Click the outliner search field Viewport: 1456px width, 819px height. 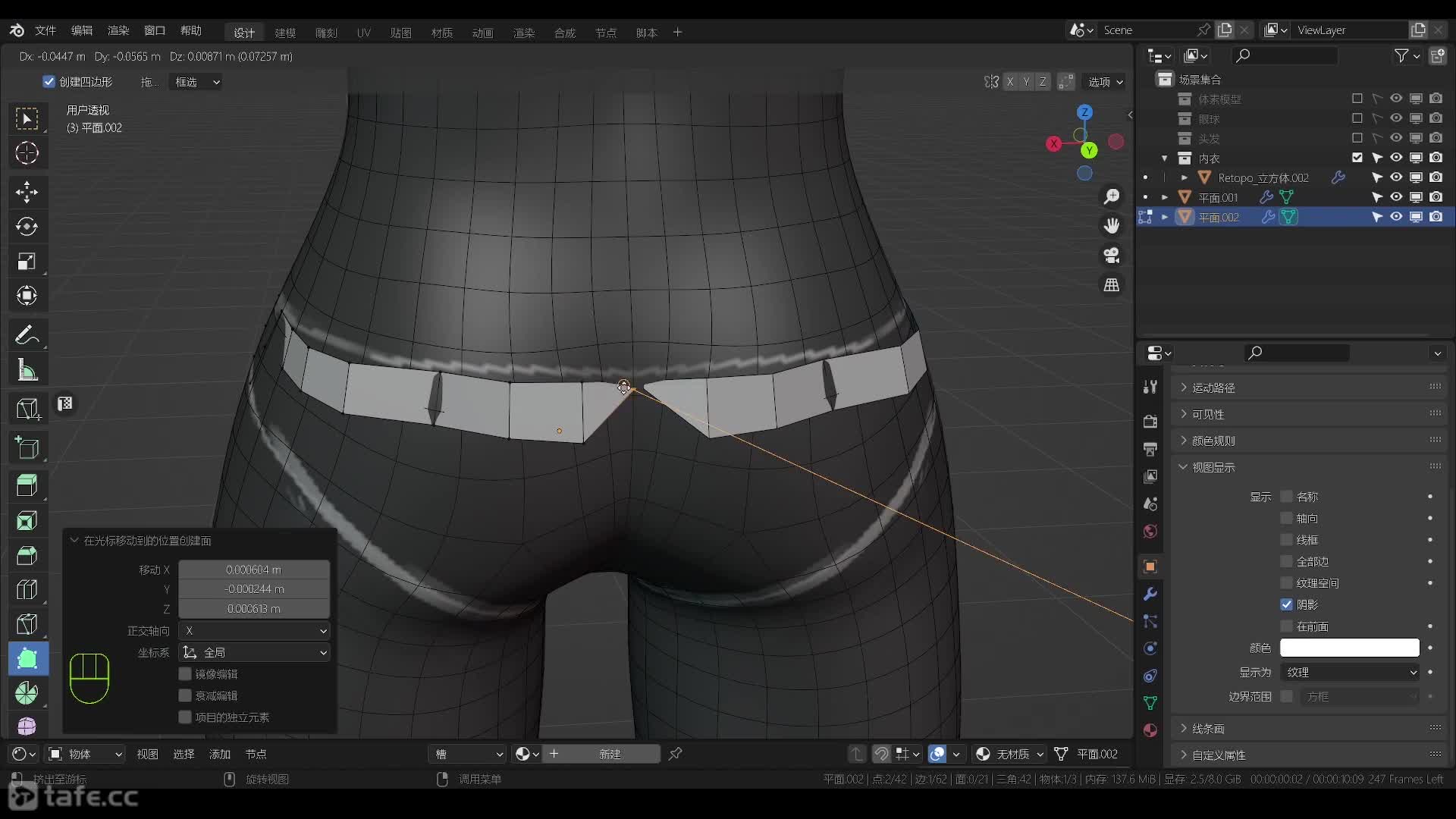pyautogui.click(x=1285, y=55)
